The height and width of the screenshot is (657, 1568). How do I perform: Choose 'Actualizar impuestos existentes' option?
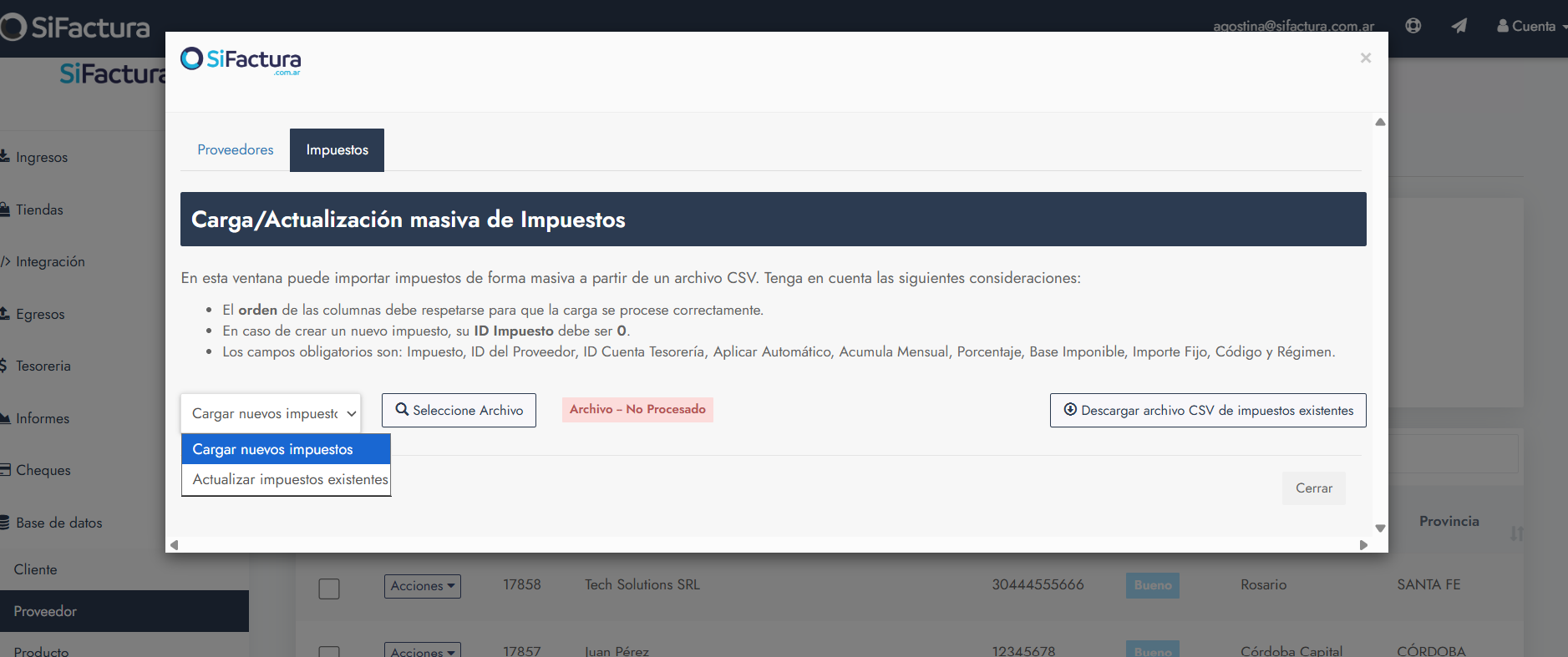tap(290, 479)
